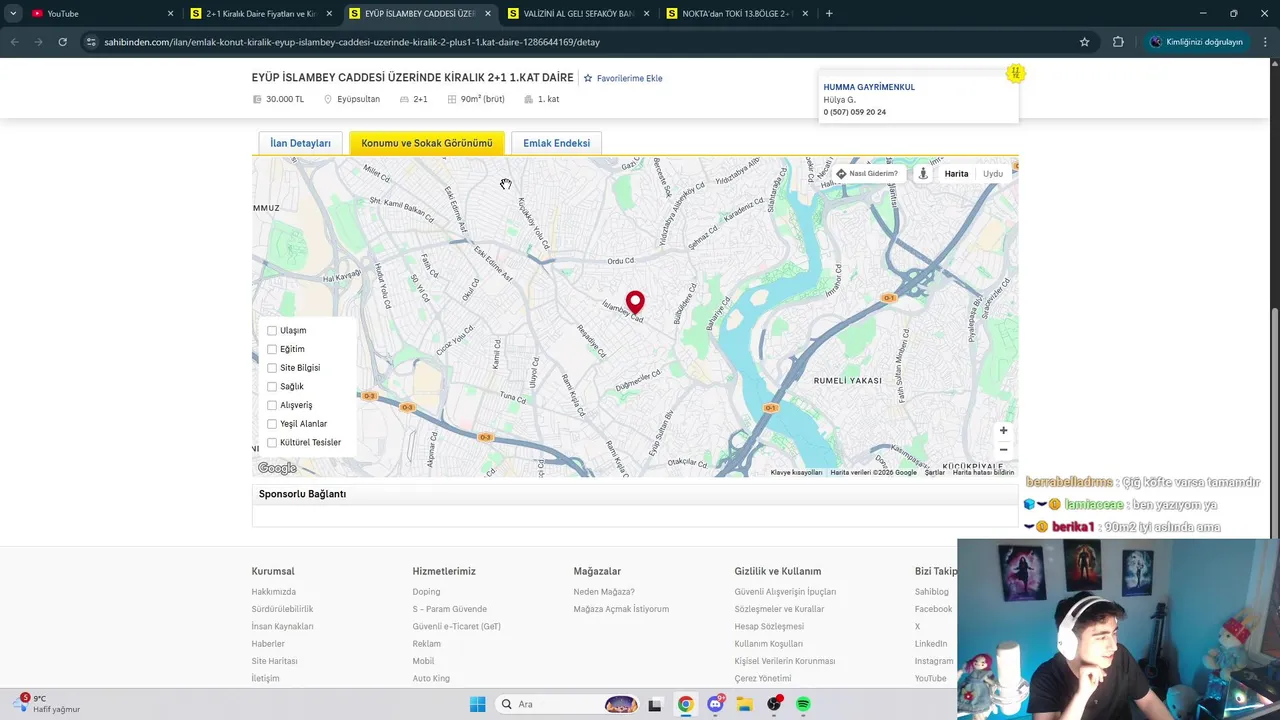Open the İlan Detayları tab
Screen dimensions: 1280x720
(x=300, y=143)
